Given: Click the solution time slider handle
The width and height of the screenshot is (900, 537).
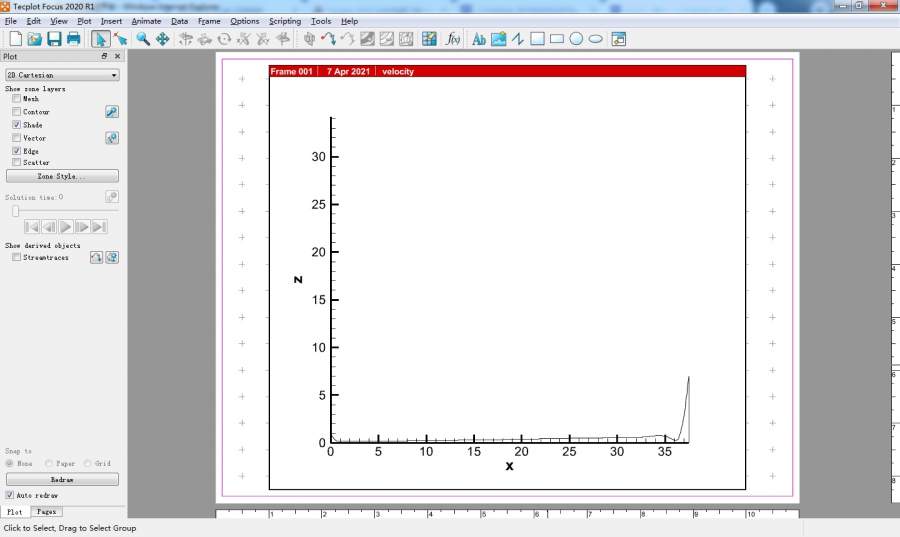Looking at the screenshot, I should 15,211.
